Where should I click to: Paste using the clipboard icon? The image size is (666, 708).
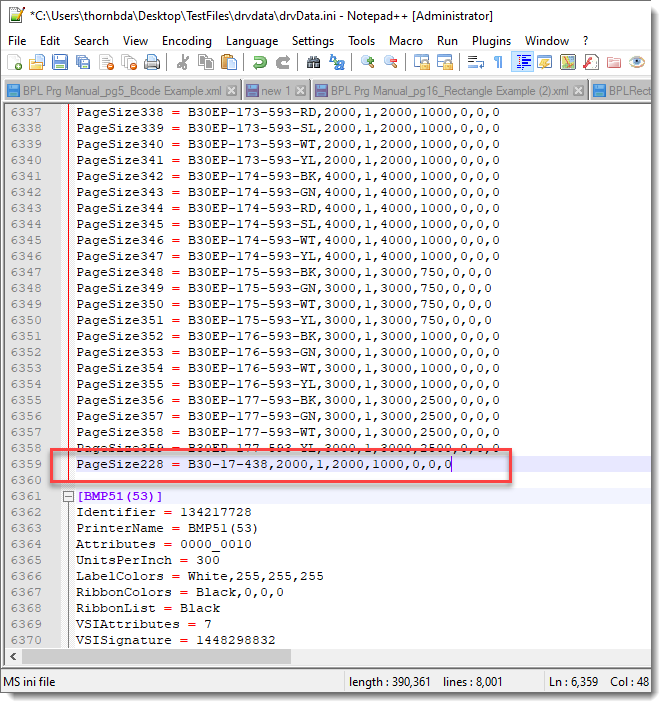click(x=229, y=62)
